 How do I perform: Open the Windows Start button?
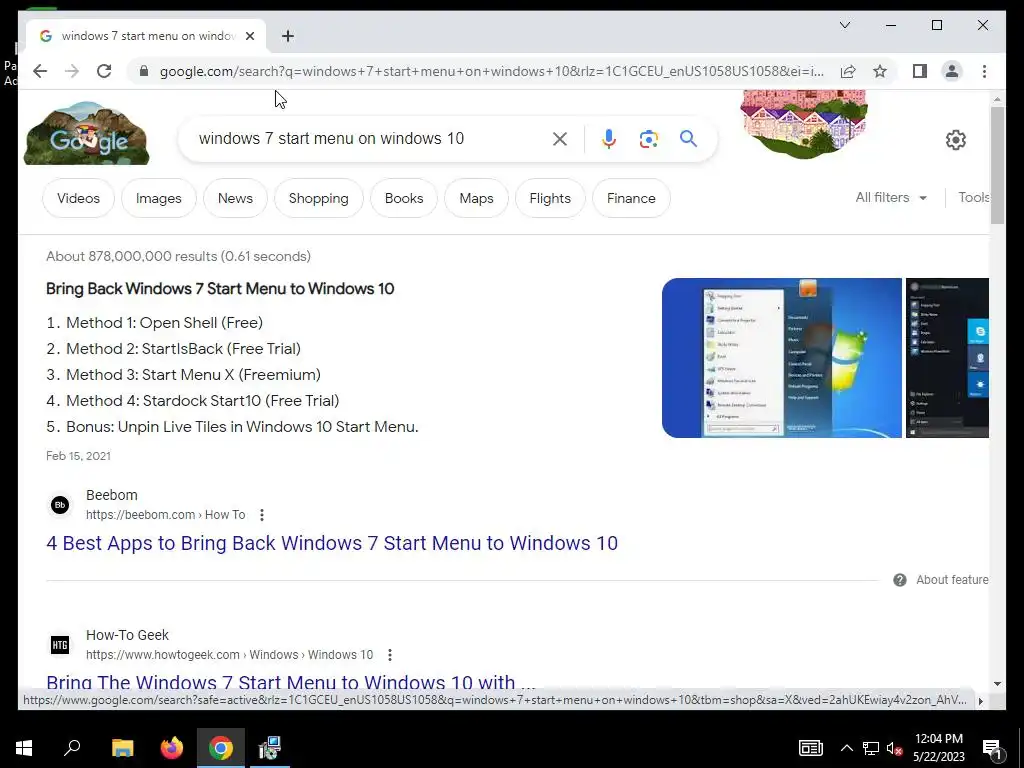pos(24,748)
